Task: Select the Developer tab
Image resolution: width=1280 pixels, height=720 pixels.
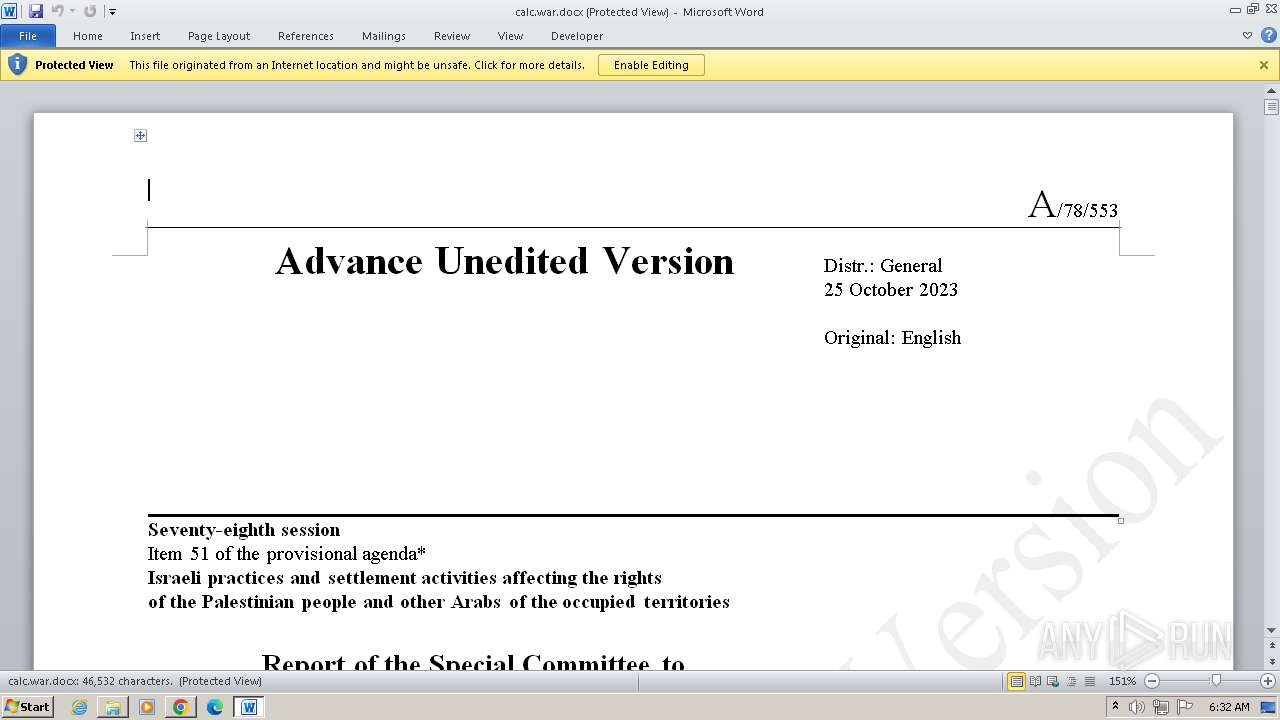Action: coord(577,36)
